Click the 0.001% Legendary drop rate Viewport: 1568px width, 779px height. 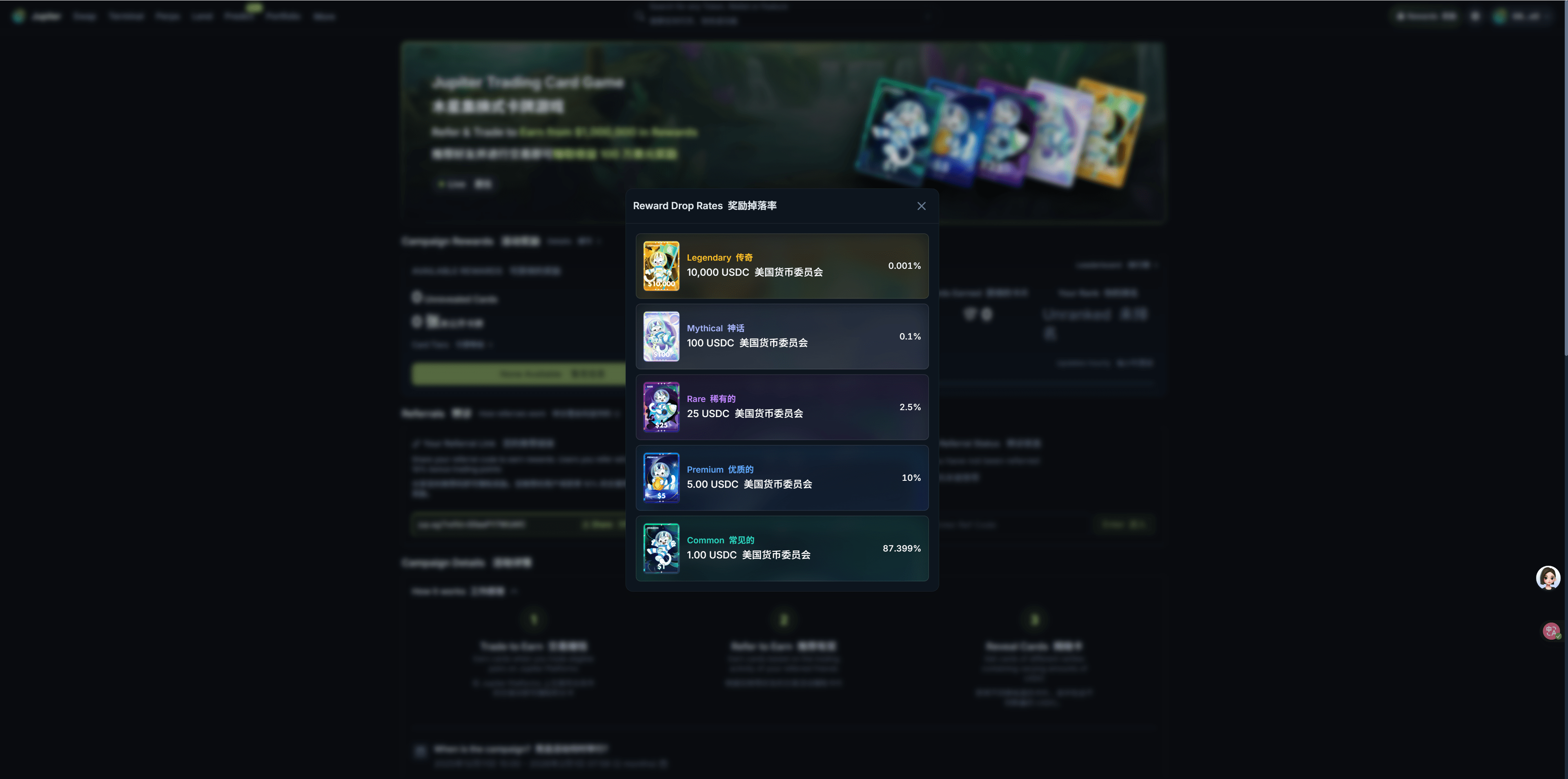(904, 266)
